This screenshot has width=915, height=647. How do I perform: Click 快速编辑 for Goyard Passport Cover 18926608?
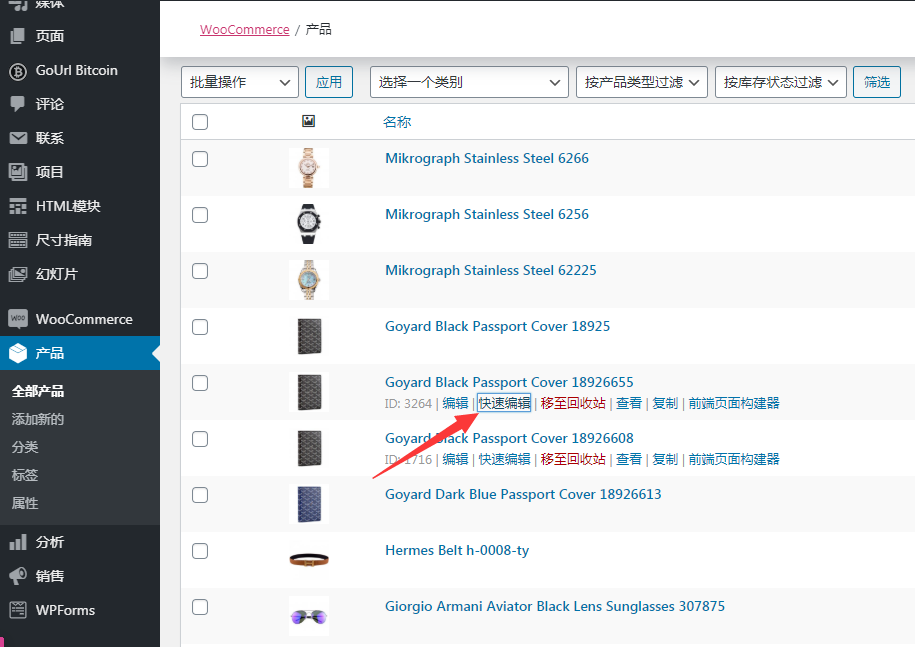click(505, 459)
